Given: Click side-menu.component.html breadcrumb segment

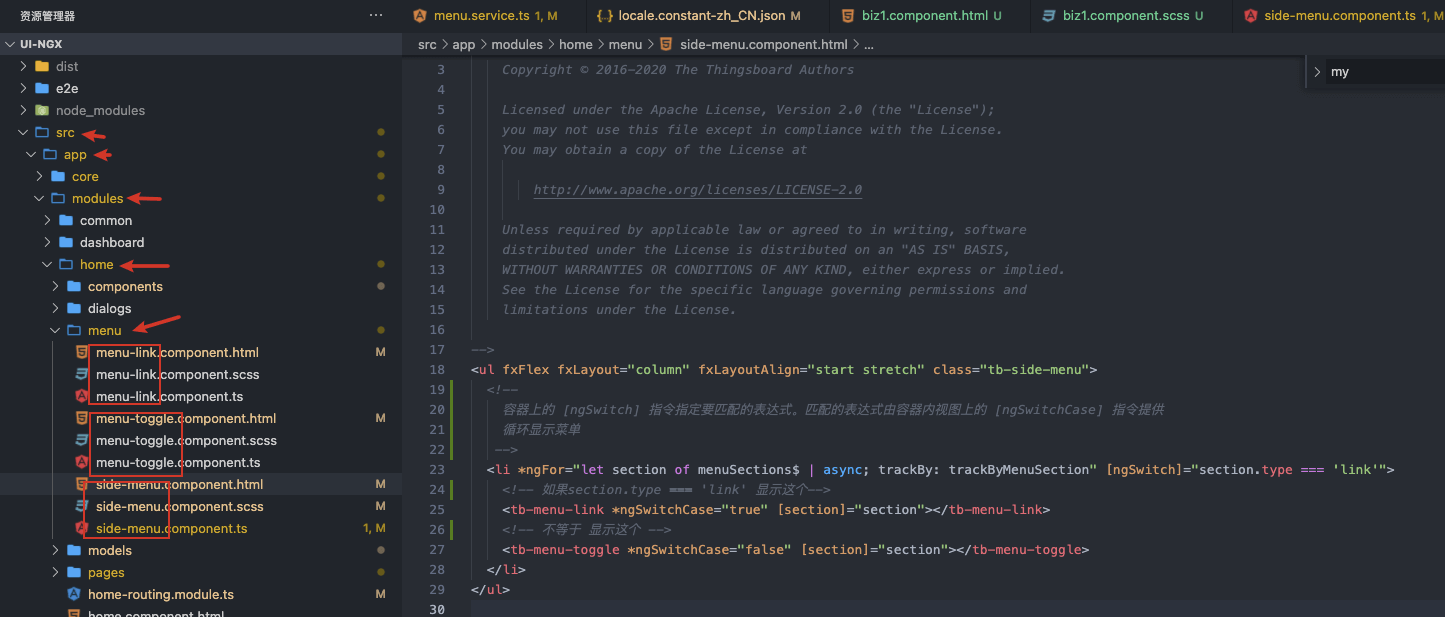Looking at the screenshot, I should pos(763,44).
